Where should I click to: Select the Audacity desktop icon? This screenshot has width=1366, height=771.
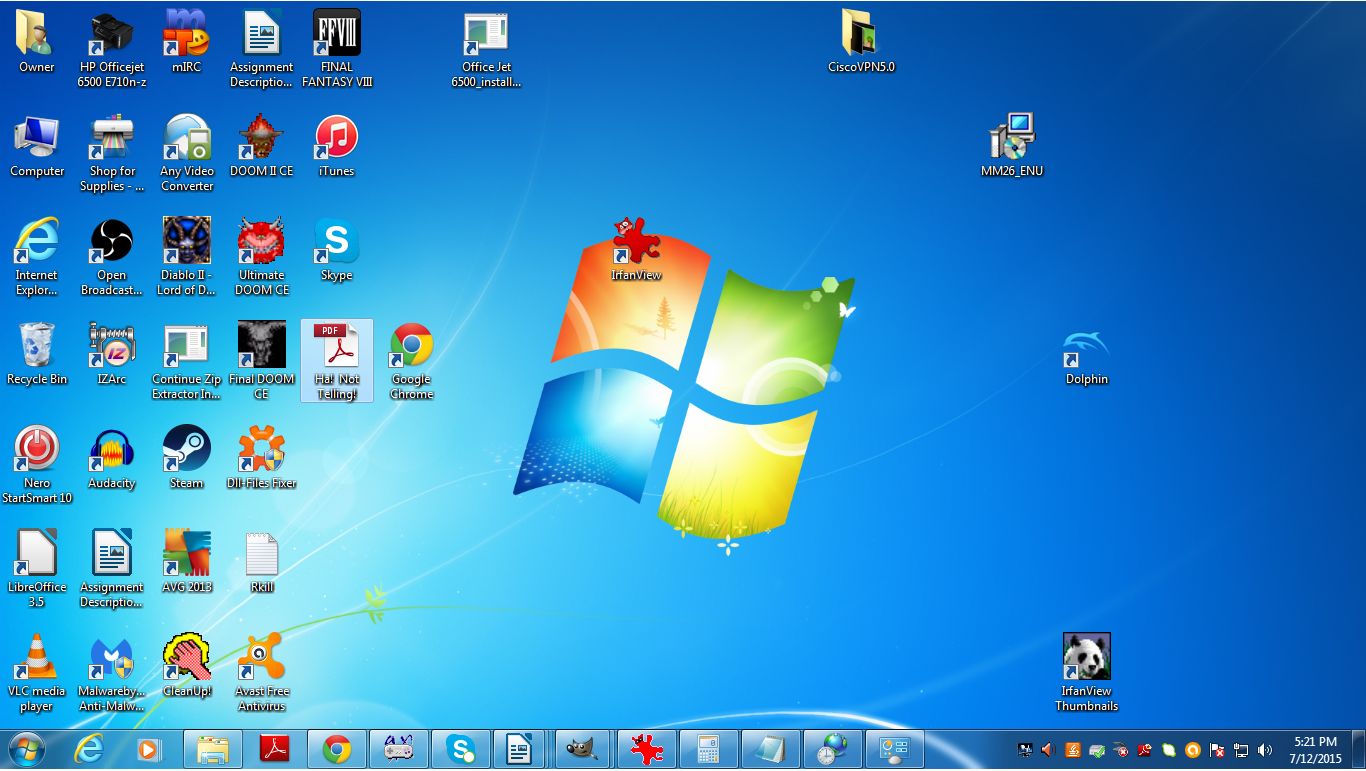click(112, 458)
